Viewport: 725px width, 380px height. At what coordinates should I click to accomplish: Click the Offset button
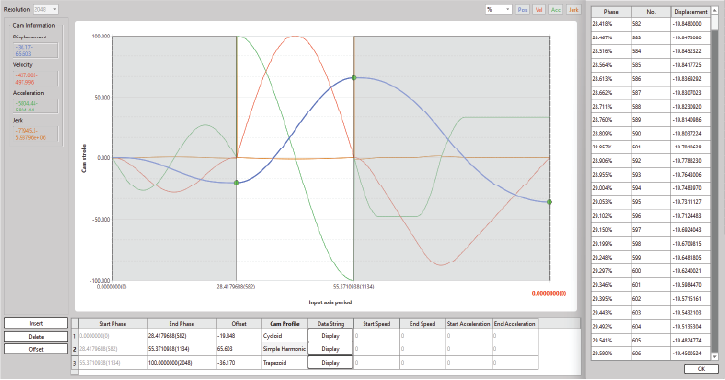point(36,349)
